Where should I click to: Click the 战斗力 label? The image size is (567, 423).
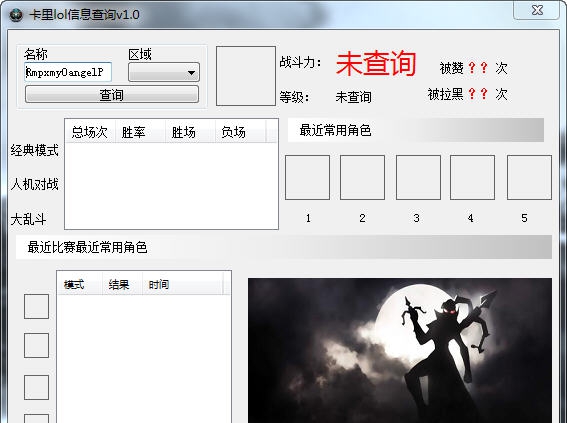click(300, 62)
